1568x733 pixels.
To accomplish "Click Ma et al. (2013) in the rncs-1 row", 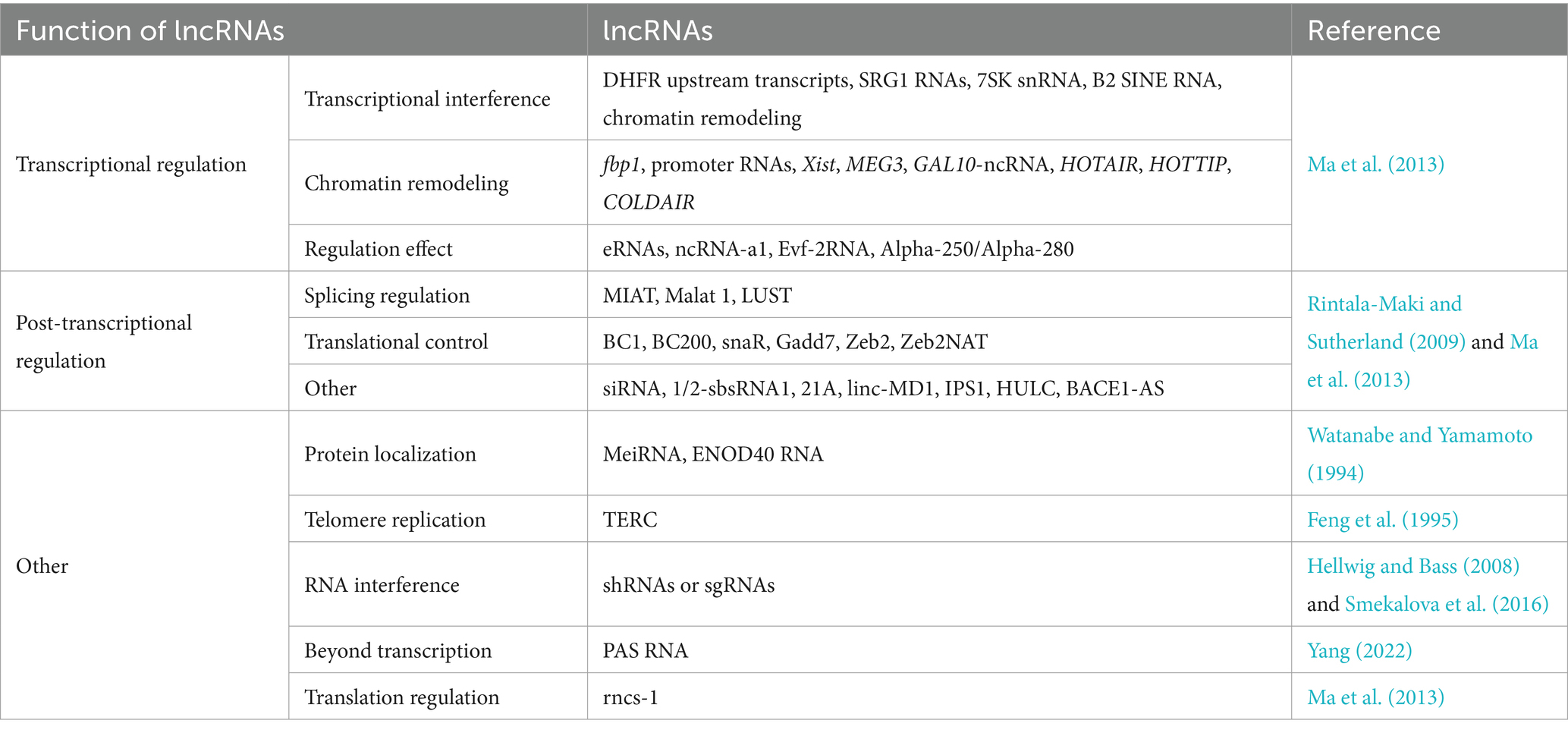I will [x=1375, y=697].
